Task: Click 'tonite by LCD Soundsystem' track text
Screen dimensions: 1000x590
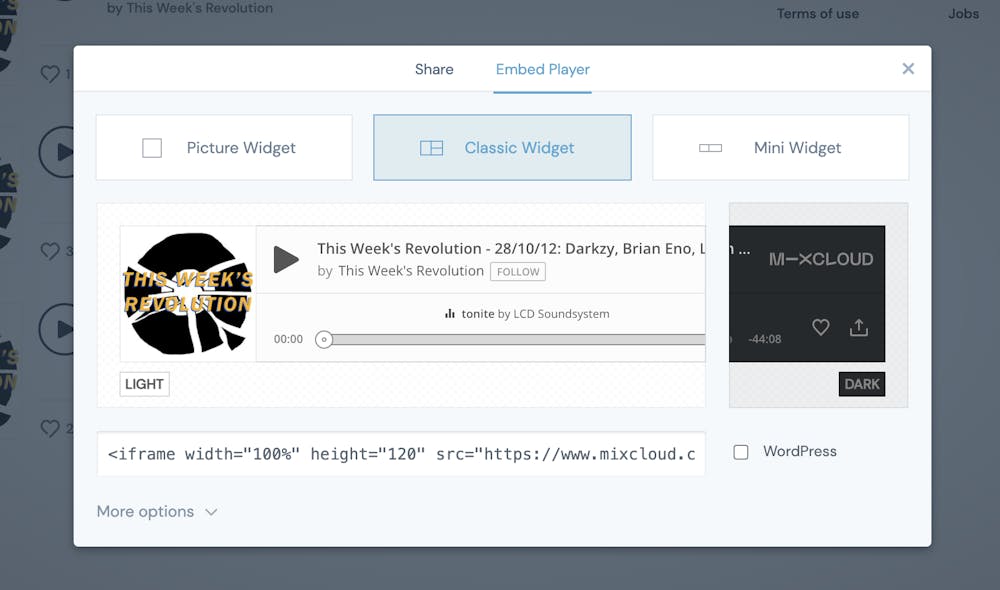Action: point(536,314)
